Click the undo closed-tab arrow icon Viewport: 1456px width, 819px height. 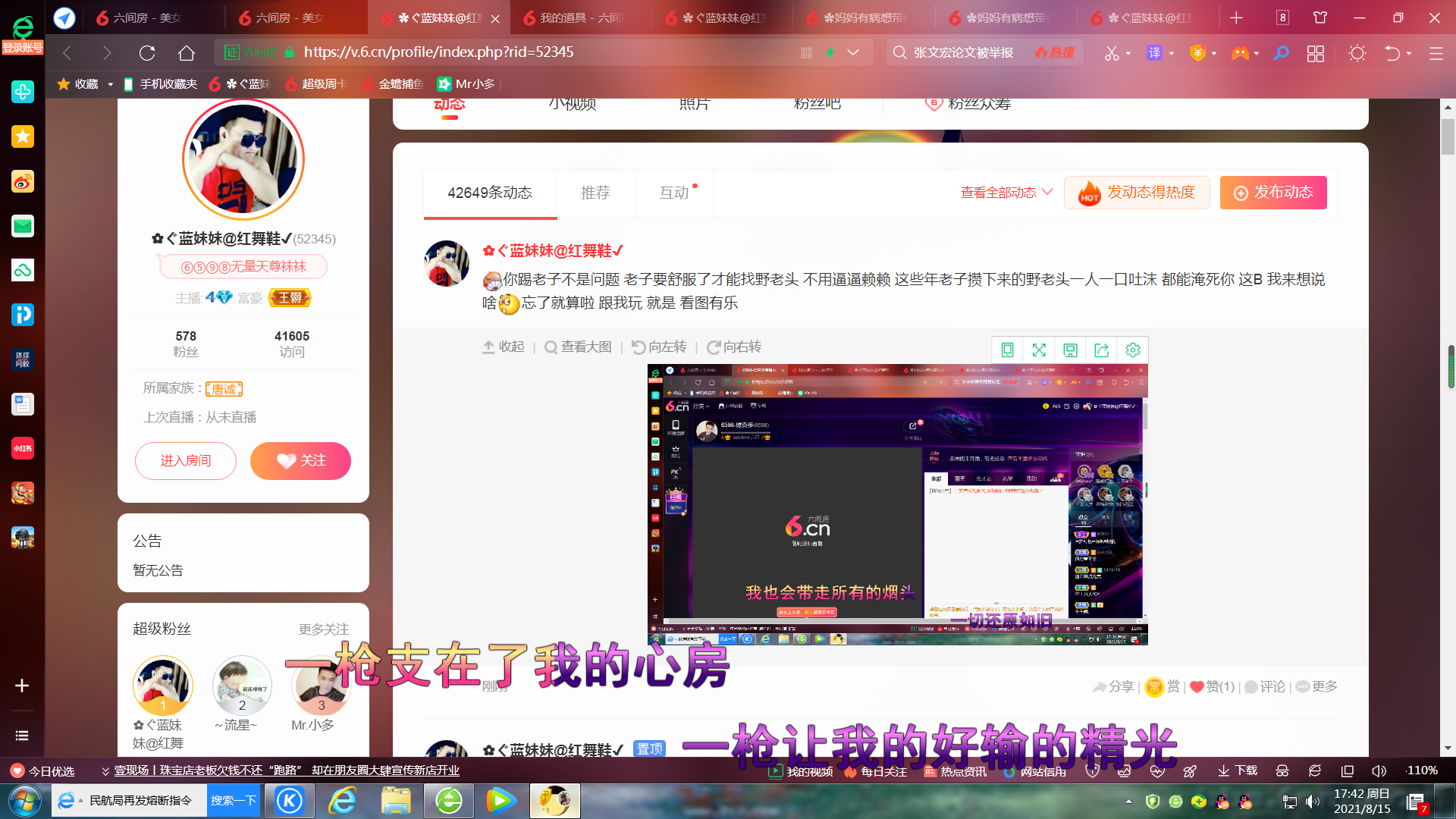pos(1392,53)
